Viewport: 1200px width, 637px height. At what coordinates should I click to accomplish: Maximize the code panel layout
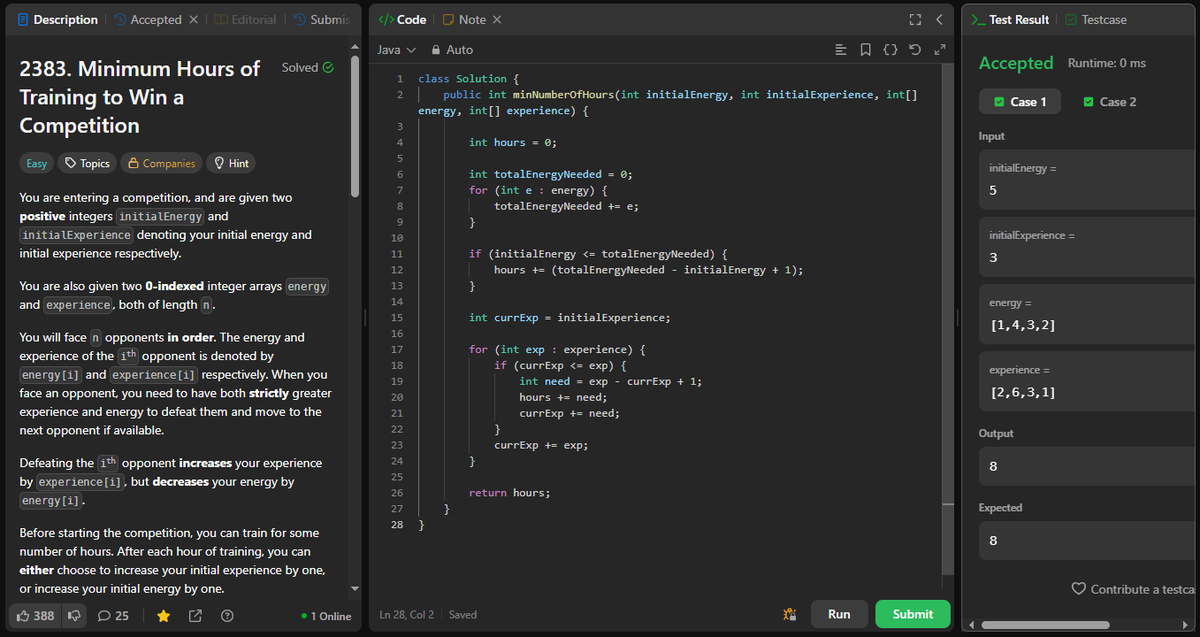pos(914,20)
